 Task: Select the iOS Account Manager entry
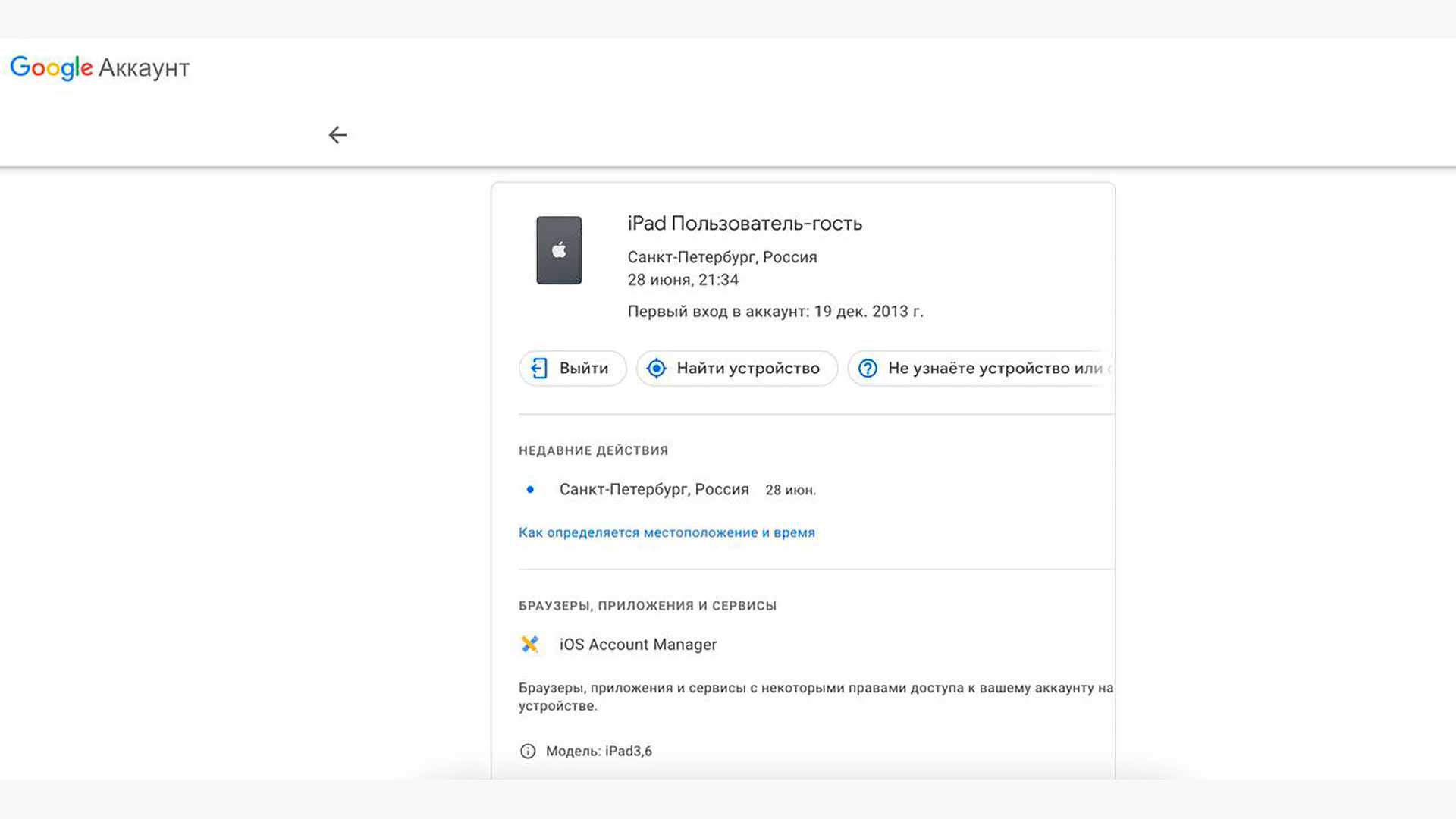[638, 644]
